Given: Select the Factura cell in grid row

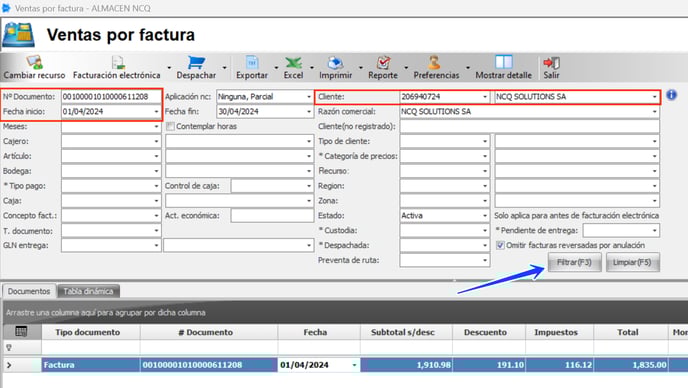Looking at the screenshot, I should (x=91, y=365).
